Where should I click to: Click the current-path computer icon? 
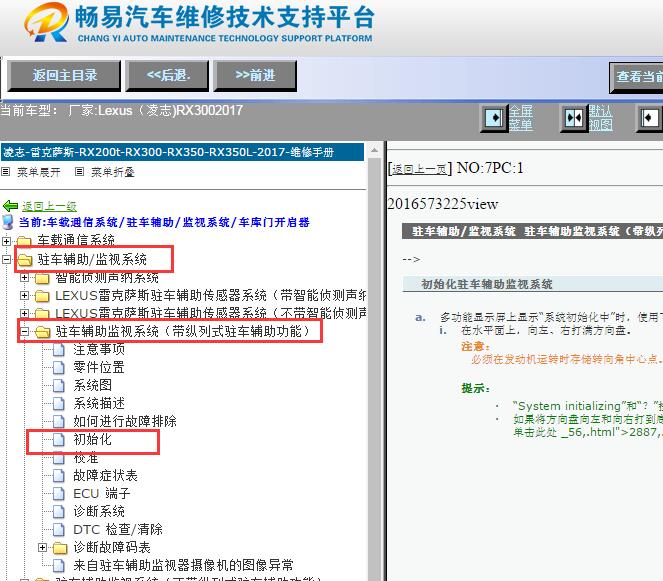click(x=8, y=222)
